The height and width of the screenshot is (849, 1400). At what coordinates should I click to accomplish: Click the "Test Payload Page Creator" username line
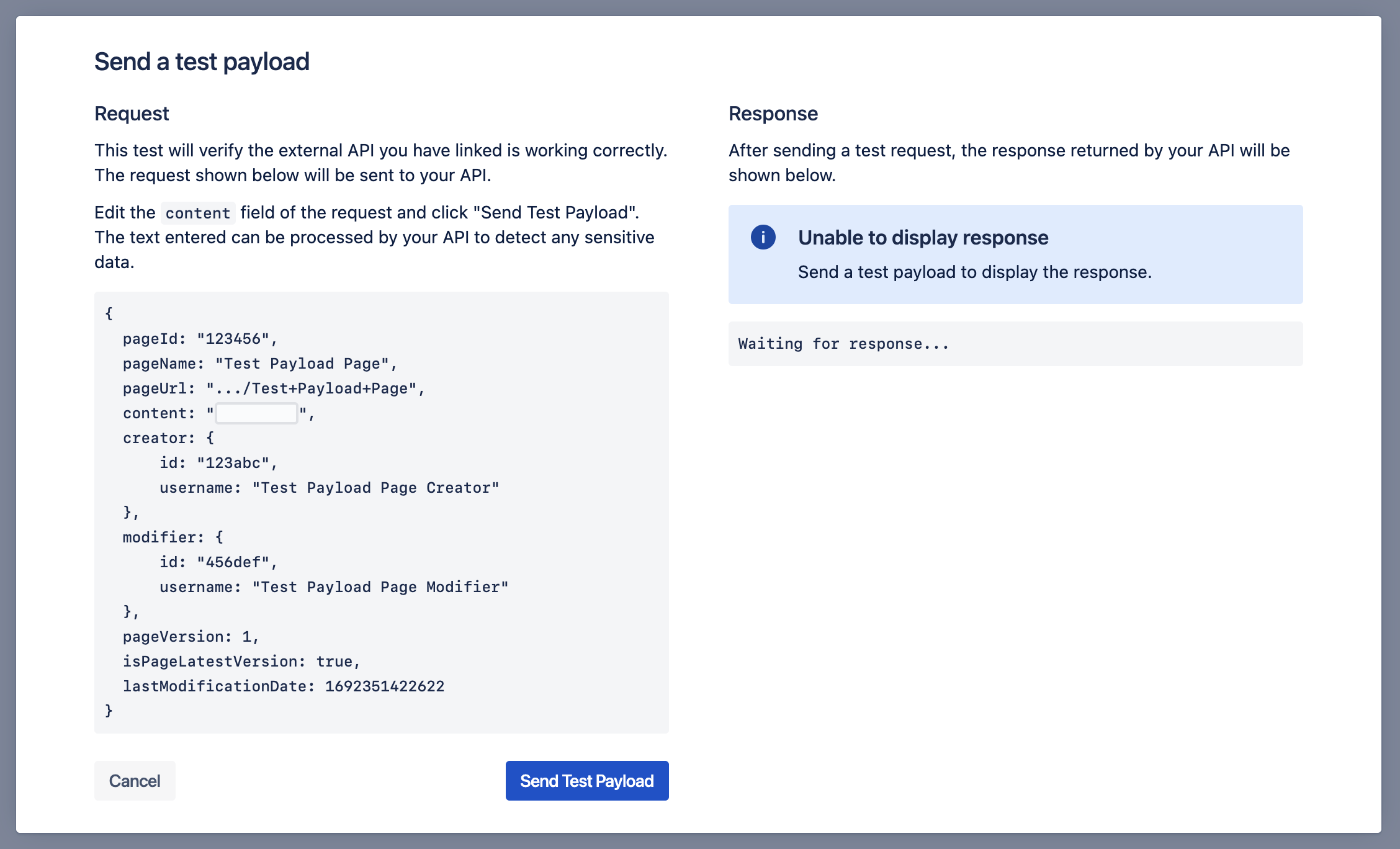tap(329, 488)
